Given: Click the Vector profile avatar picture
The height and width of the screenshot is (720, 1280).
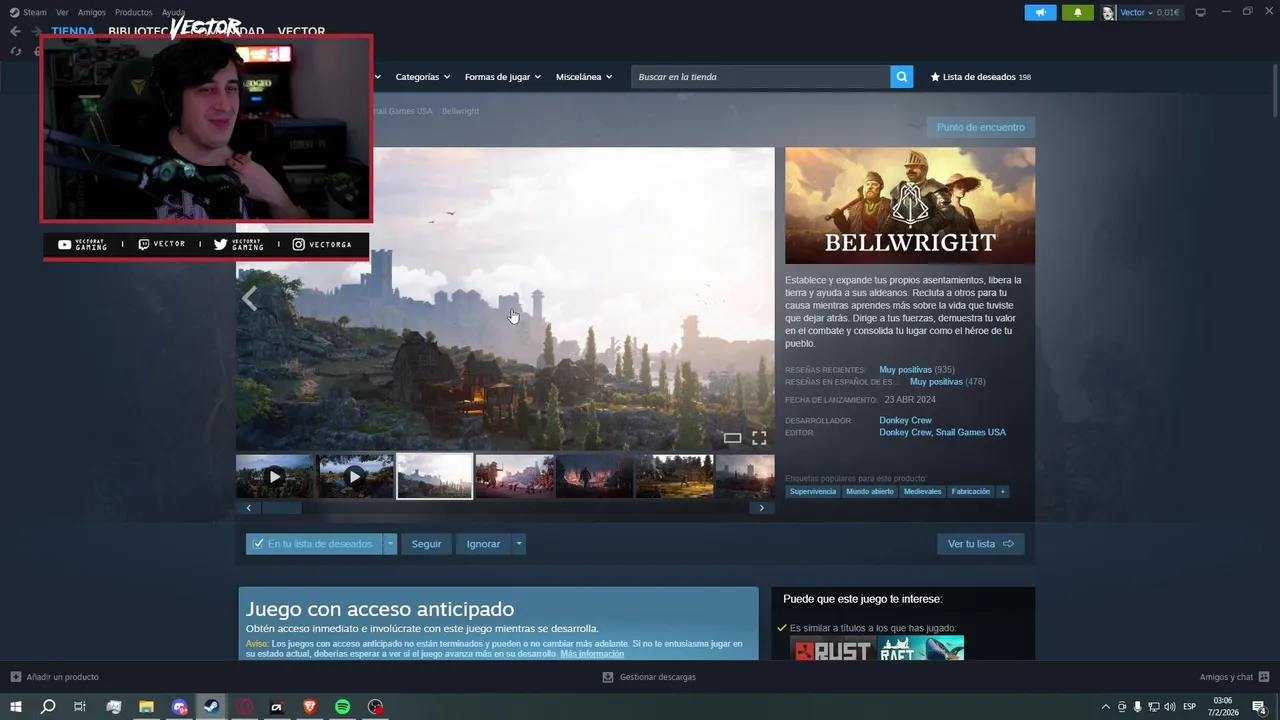Looking at the screenshot, I should point(1108,13).
